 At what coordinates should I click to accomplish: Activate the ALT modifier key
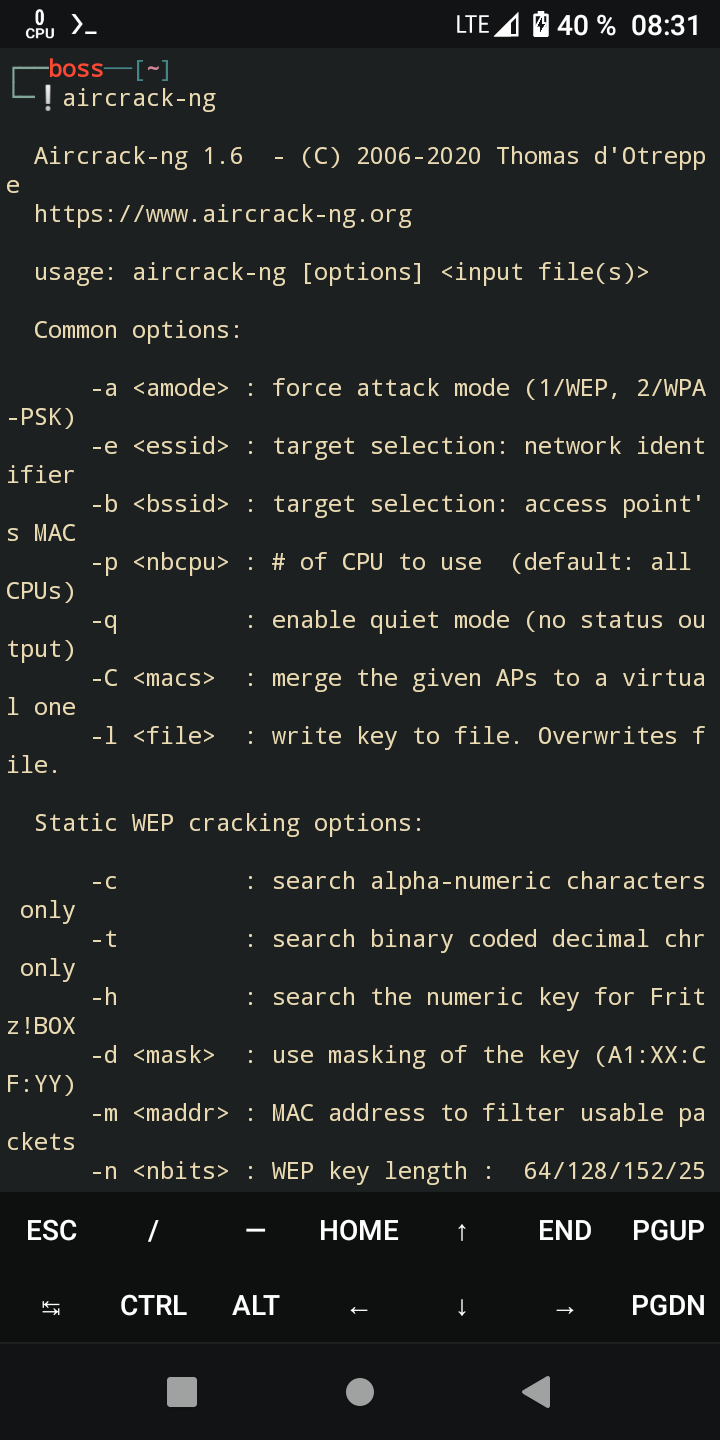coord(256,1305)
